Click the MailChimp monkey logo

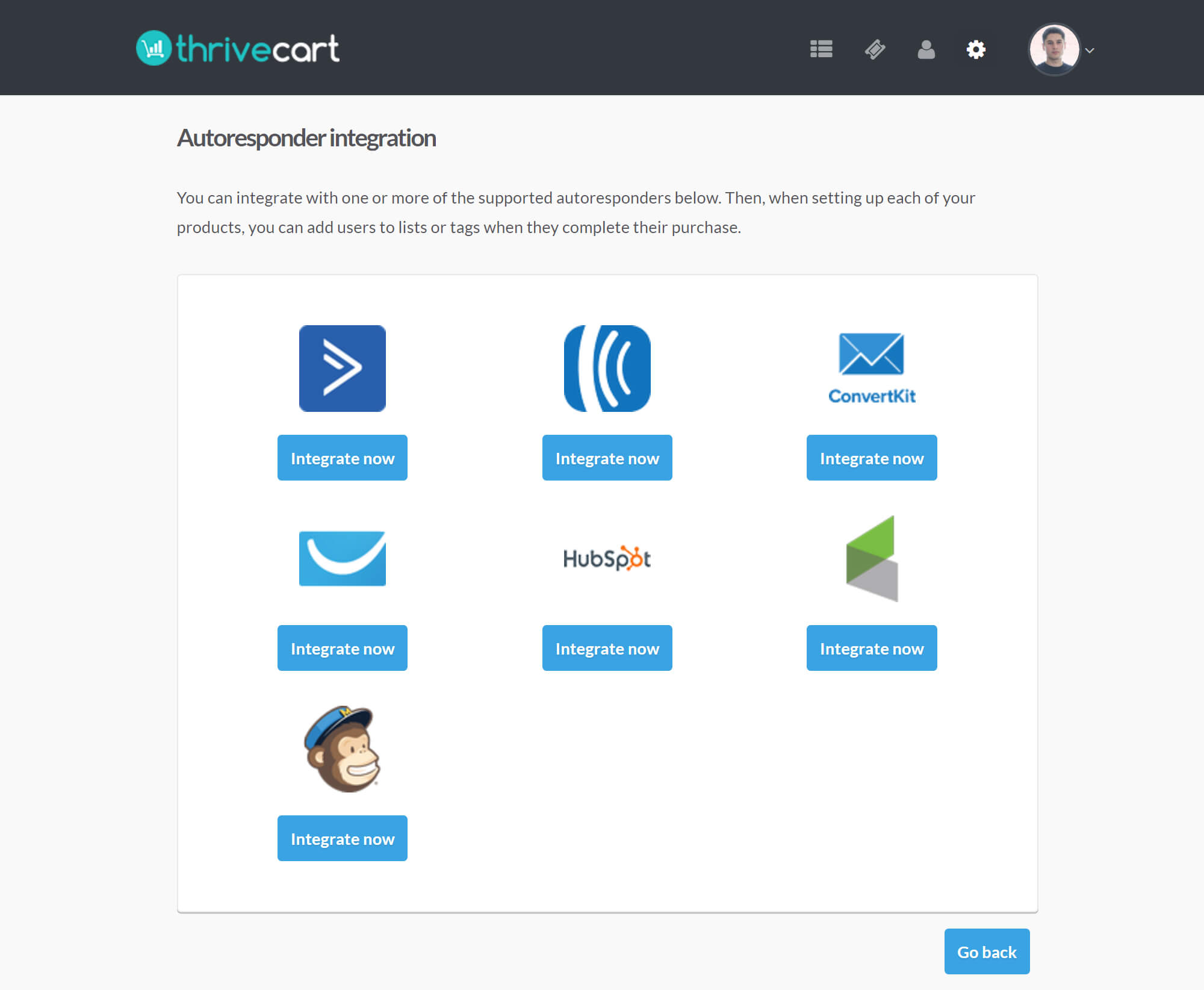coord(343,749)
